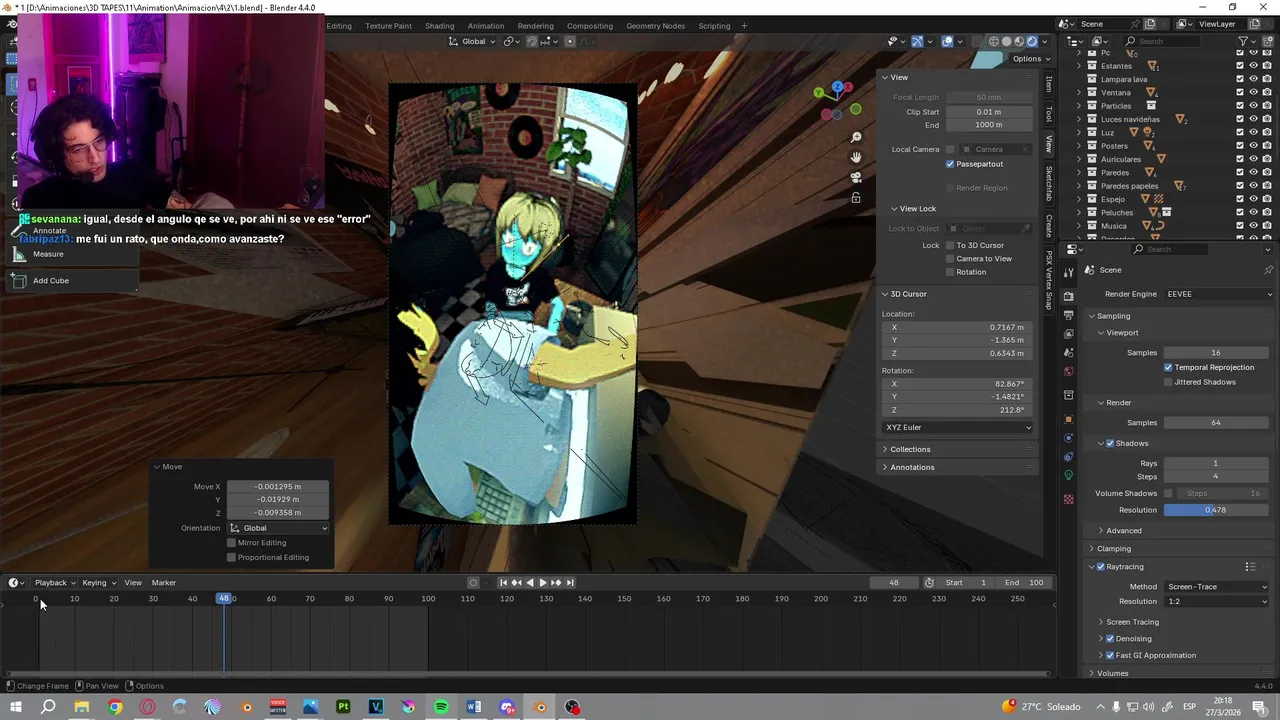Disable Espejo collection in renders

[x=1266, y=199]
